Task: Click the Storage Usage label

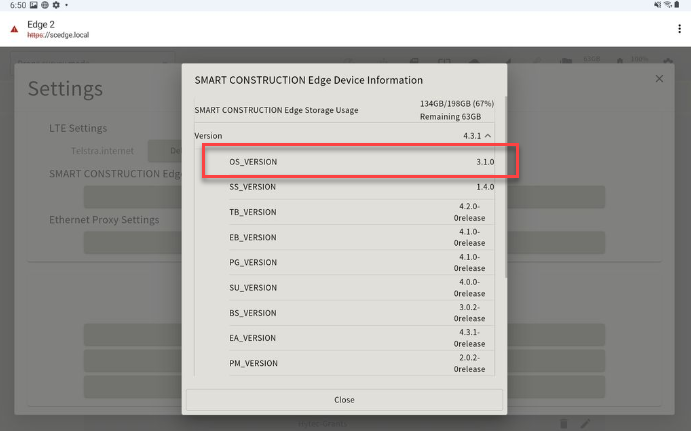Action: click(x=276, y=110)
